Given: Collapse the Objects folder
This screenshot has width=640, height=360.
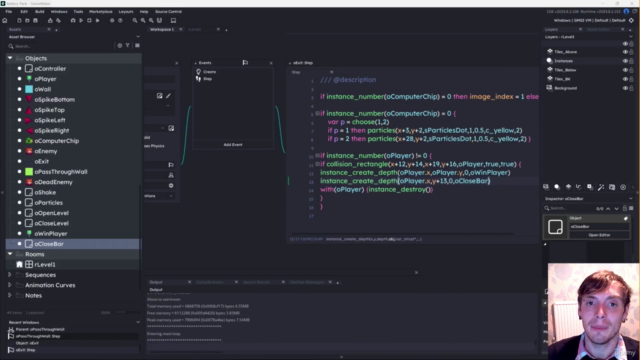Looking at the screenshot, I should [x=10, y=58].
